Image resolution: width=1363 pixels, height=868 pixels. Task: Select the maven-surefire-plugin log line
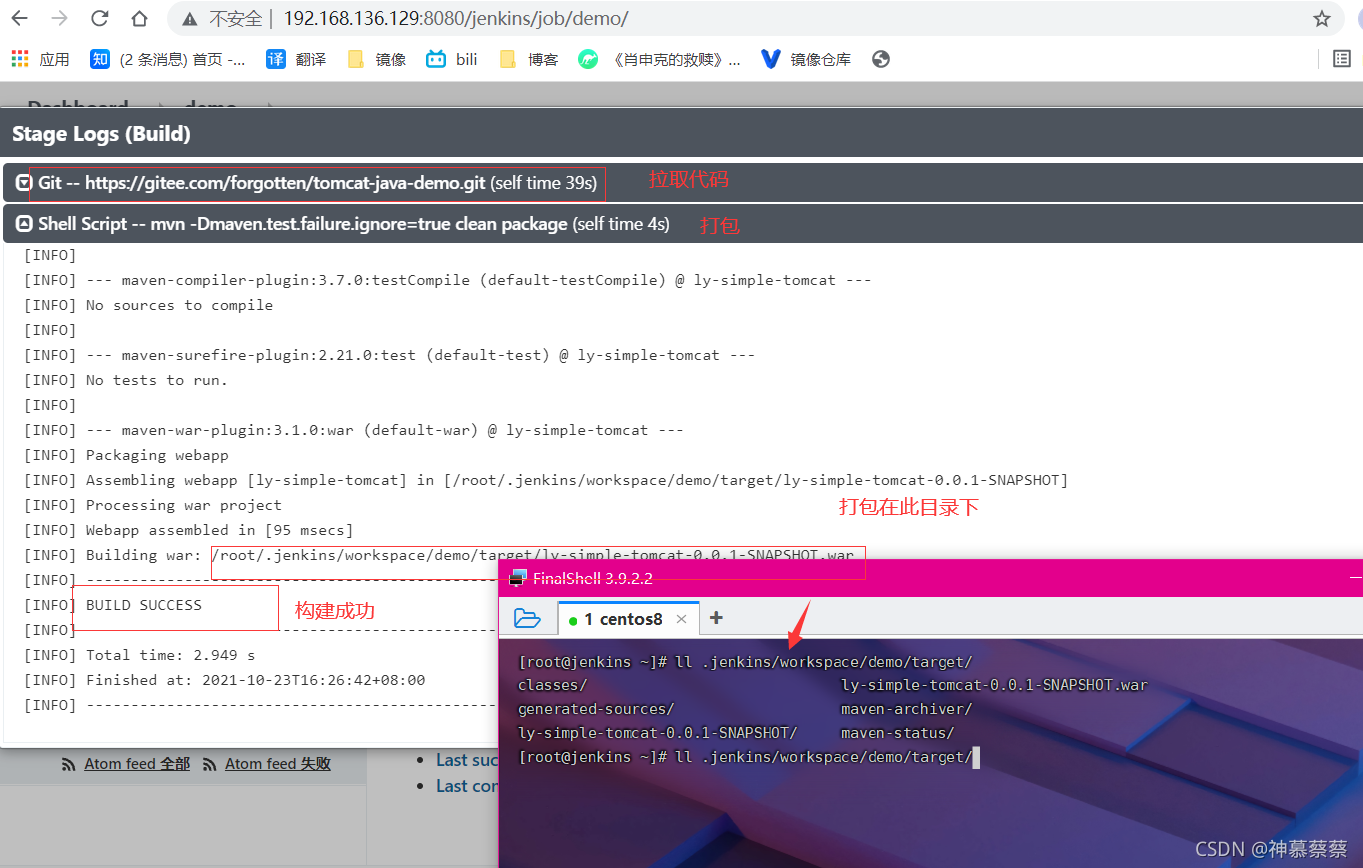tap(390, 355)
